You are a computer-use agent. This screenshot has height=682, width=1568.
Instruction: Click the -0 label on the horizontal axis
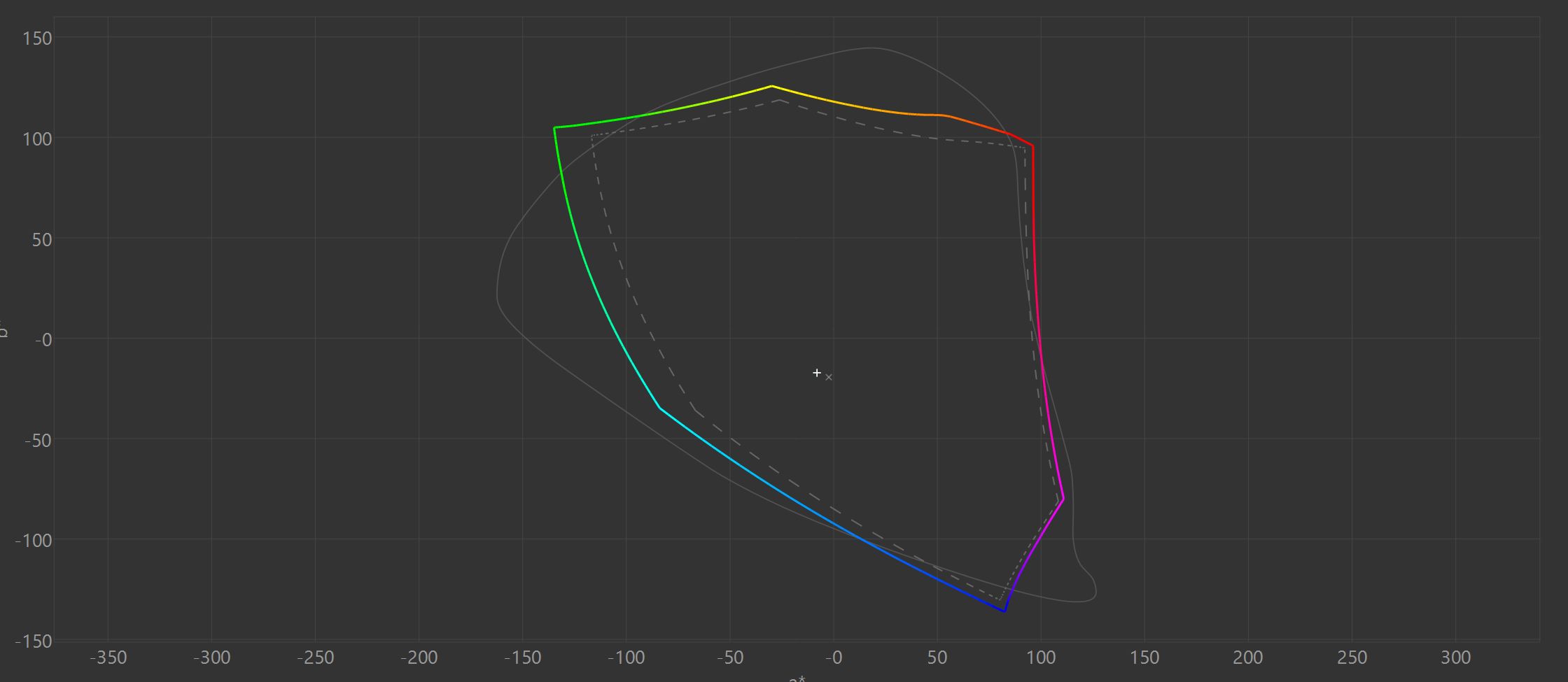point(833,658)
